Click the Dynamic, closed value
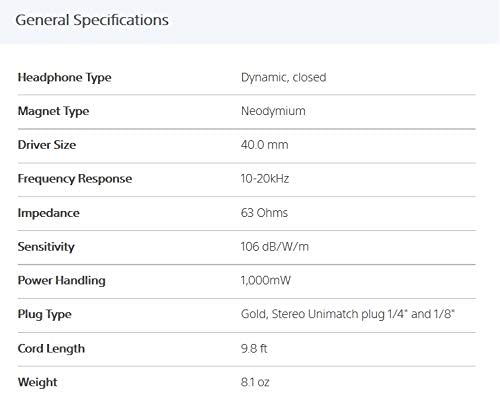The height and width of the screenshot is (394, 500). click(x=283, y=78)
